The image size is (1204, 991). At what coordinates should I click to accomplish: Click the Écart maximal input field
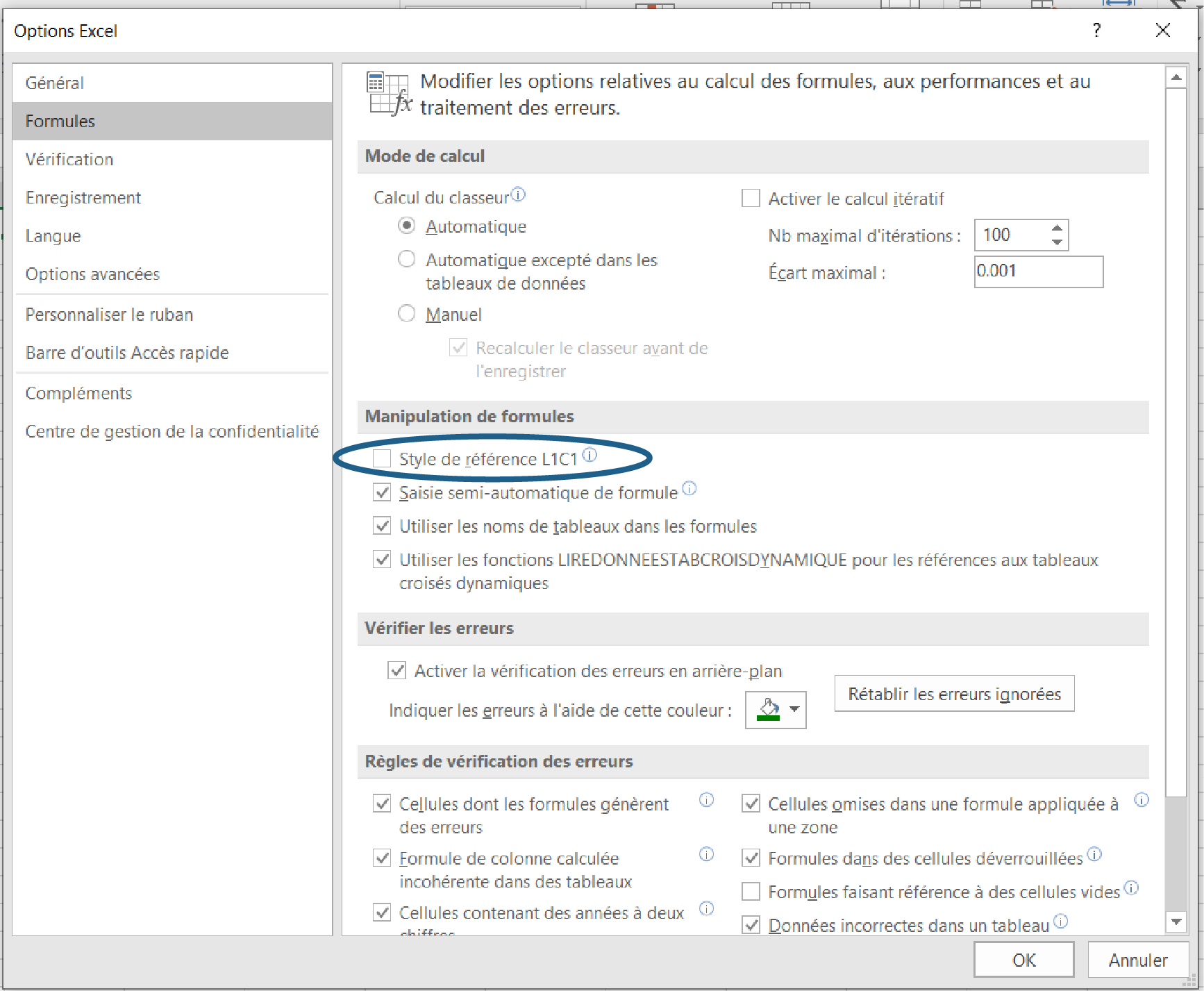coord(1039,272)
